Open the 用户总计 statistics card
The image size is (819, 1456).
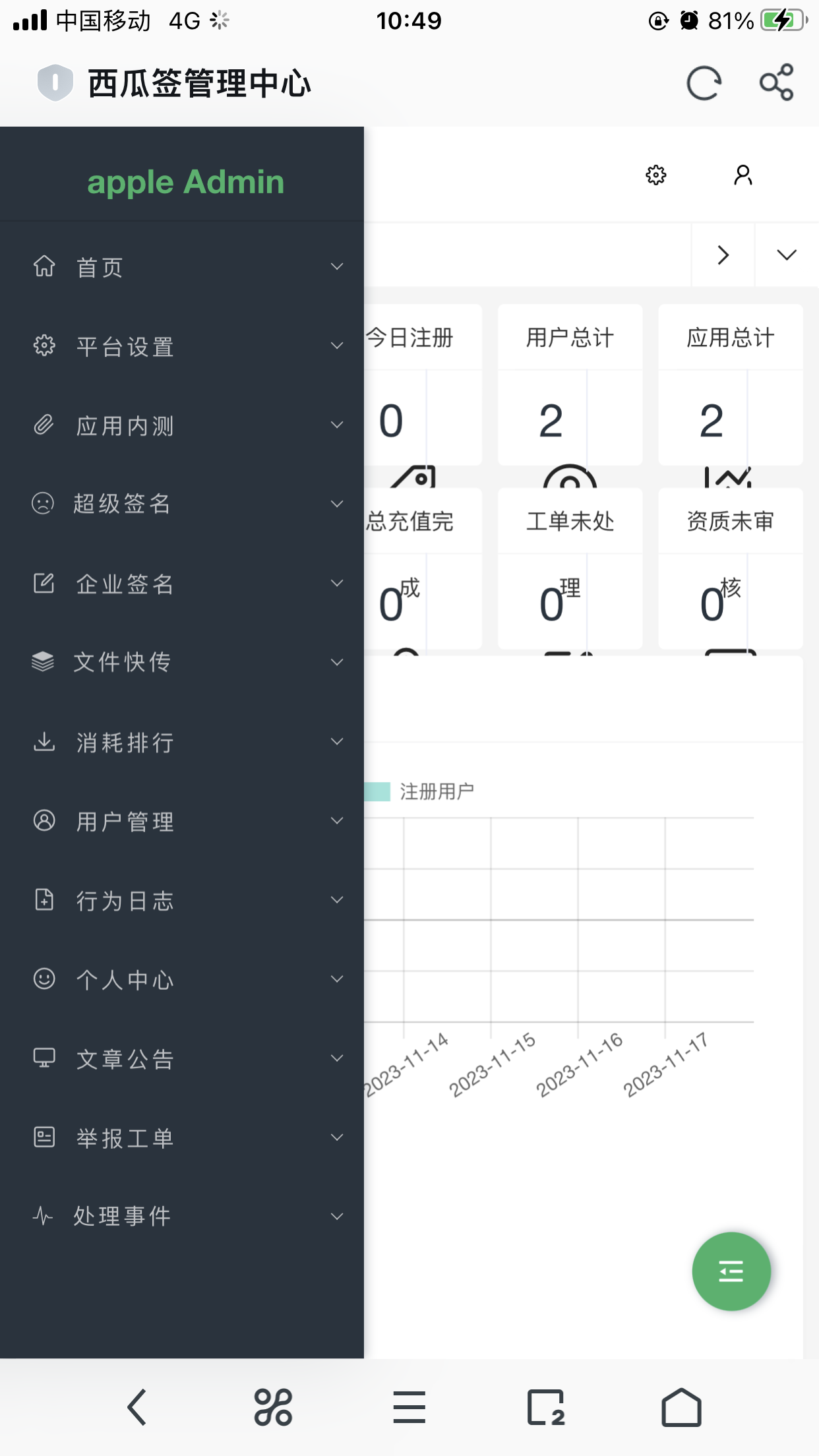click(x=570, y=384)
